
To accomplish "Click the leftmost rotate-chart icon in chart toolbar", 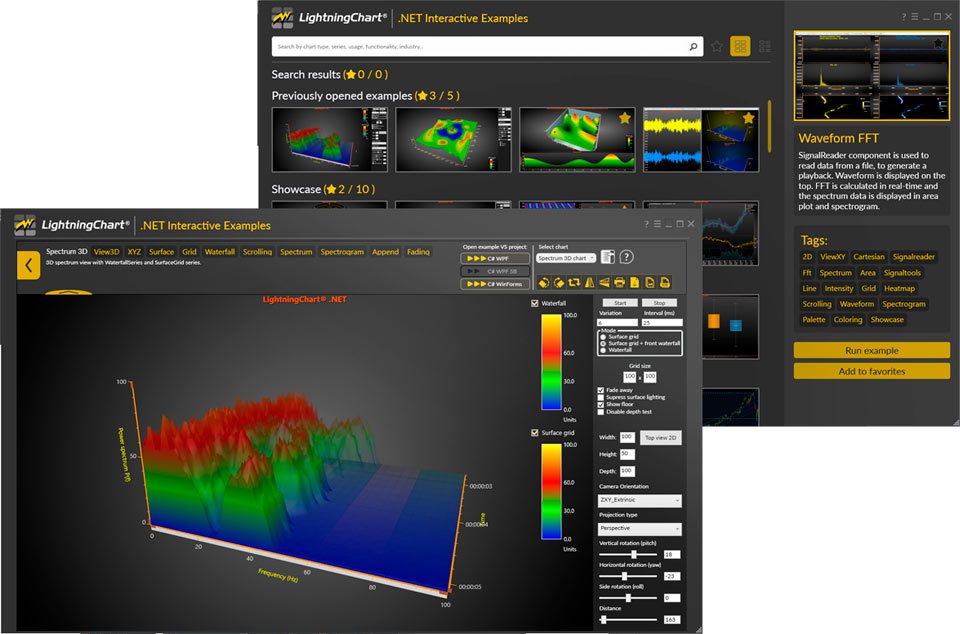I will click(x=544, y=282).
